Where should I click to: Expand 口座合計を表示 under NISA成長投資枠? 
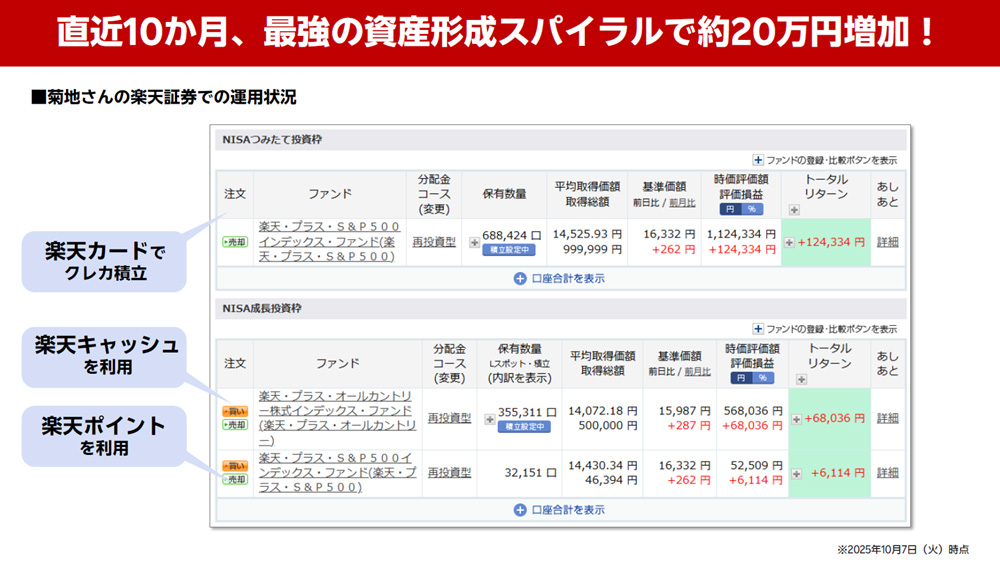click(559, 510)
